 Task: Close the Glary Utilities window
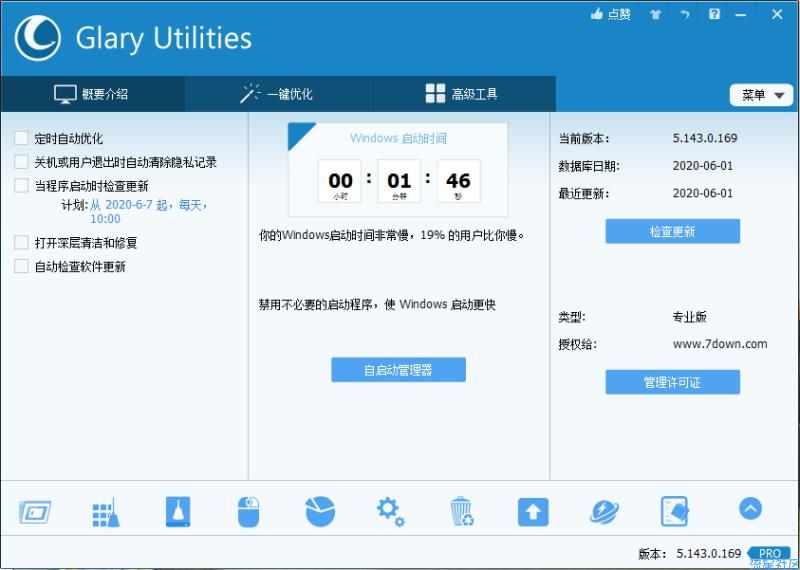click(777, 14)
